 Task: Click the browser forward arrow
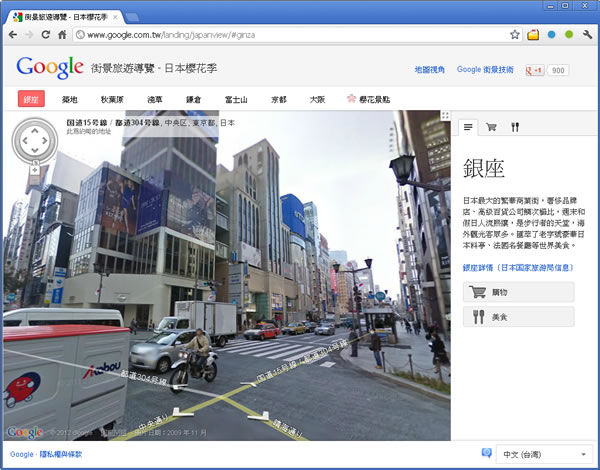(29, 35)
